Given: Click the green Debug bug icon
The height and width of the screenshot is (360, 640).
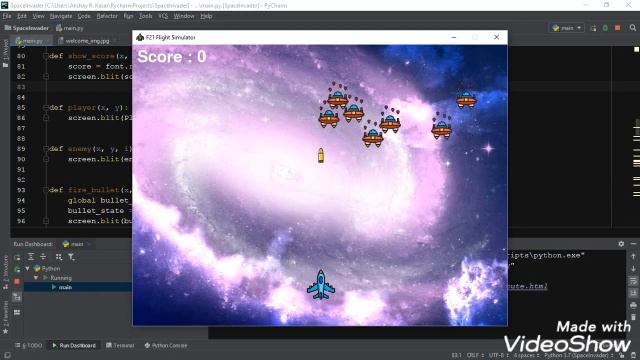Looking at the screenshot, I should [605, 28].
